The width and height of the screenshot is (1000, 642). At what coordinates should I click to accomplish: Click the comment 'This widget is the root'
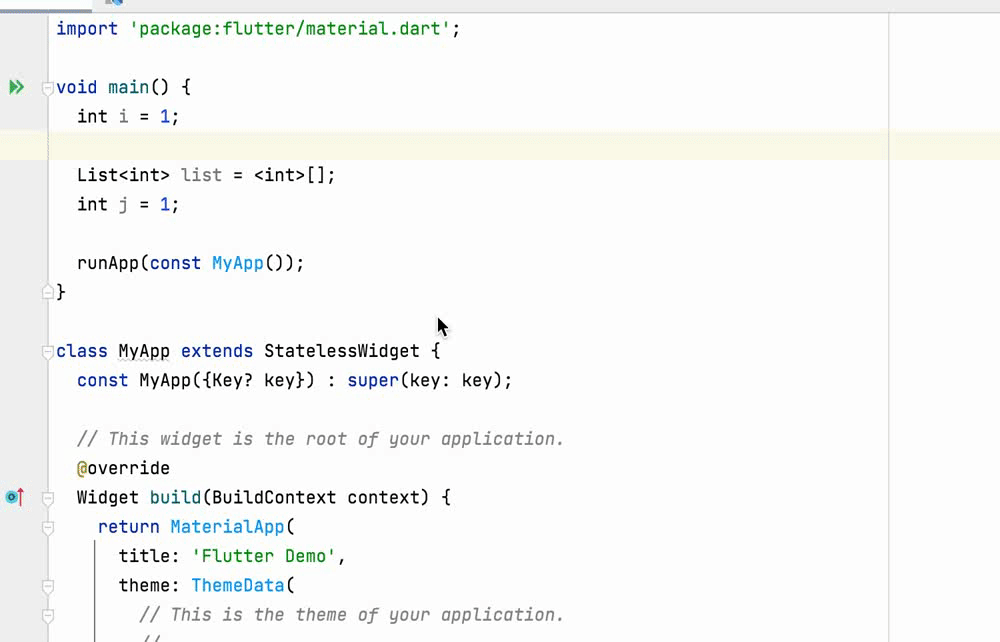pyautogui.click(x=321, y=439)
